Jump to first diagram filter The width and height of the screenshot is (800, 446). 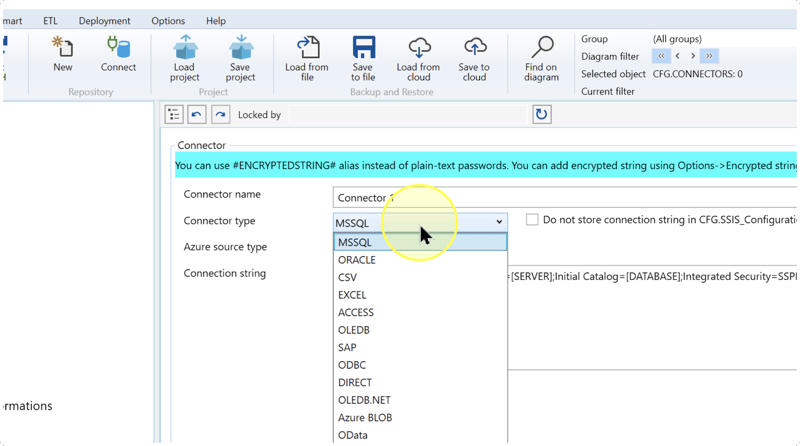pyautogui.click(x=661, y=56)
